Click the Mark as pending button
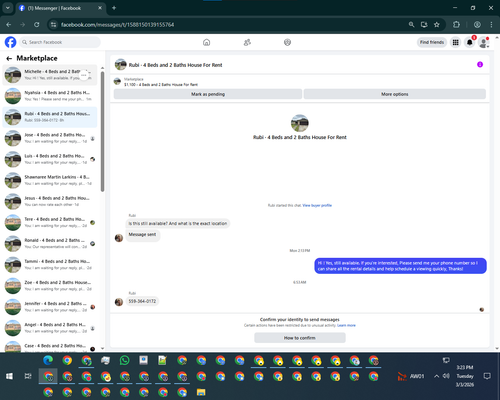Image resolution: width=500 pixels, height=400 pixels. [208, 94]
